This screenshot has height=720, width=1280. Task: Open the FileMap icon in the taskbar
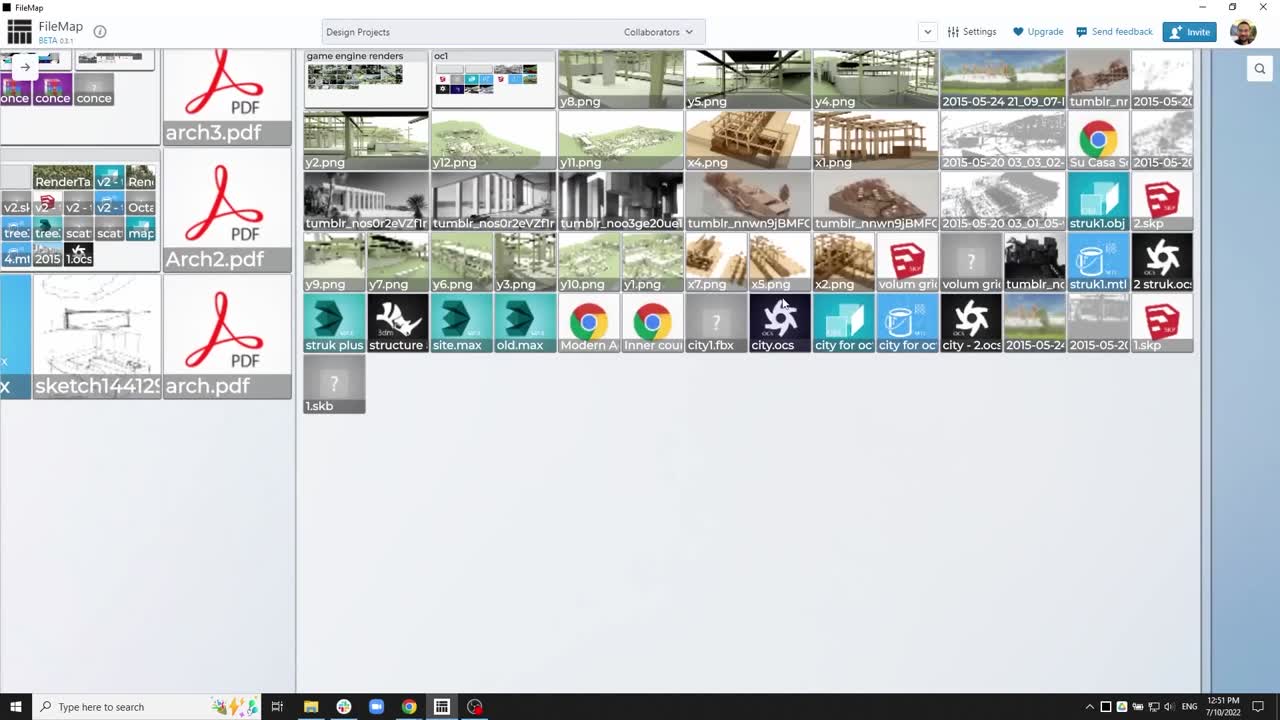442,707
